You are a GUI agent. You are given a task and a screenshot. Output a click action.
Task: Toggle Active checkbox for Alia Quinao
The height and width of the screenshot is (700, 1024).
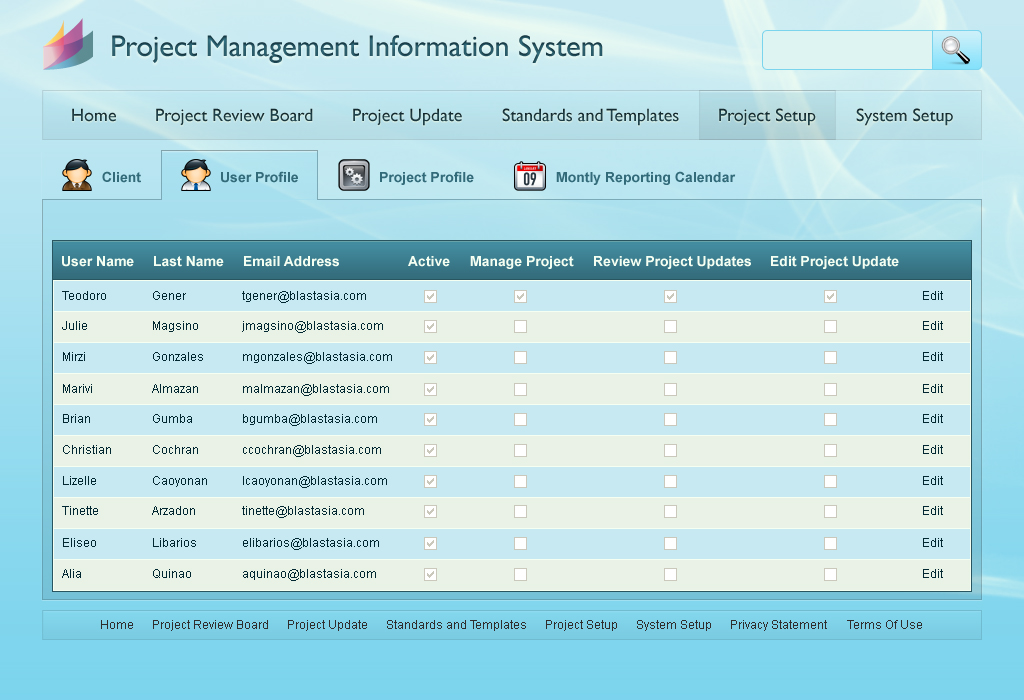click(430, 575)
